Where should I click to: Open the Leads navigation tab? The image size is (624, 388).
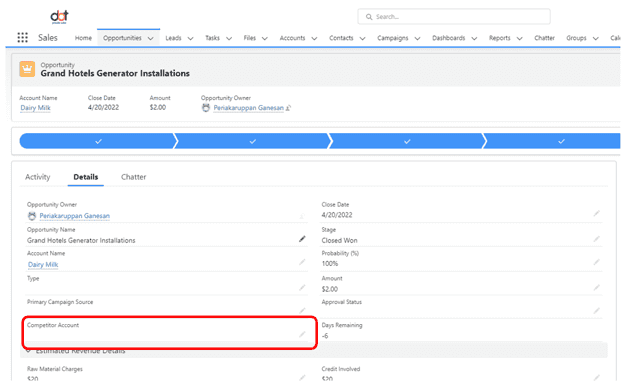coord(173,38)
